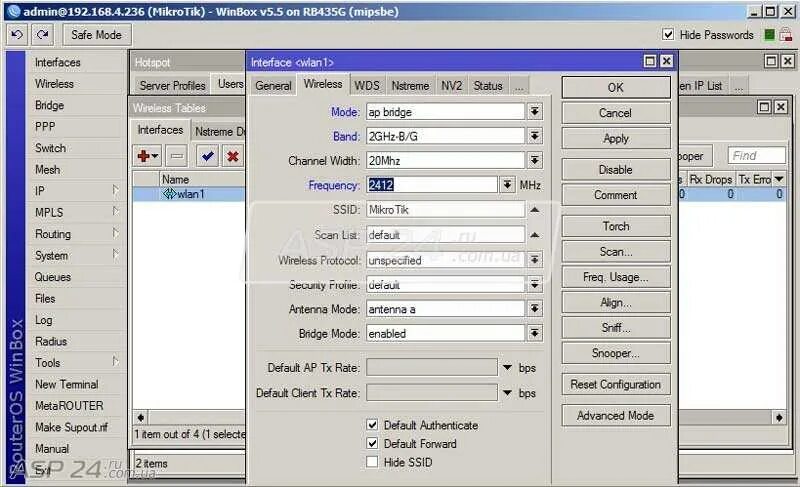Click the Disable button
Viewport: 800px width, 487px height.
(616, 169)
